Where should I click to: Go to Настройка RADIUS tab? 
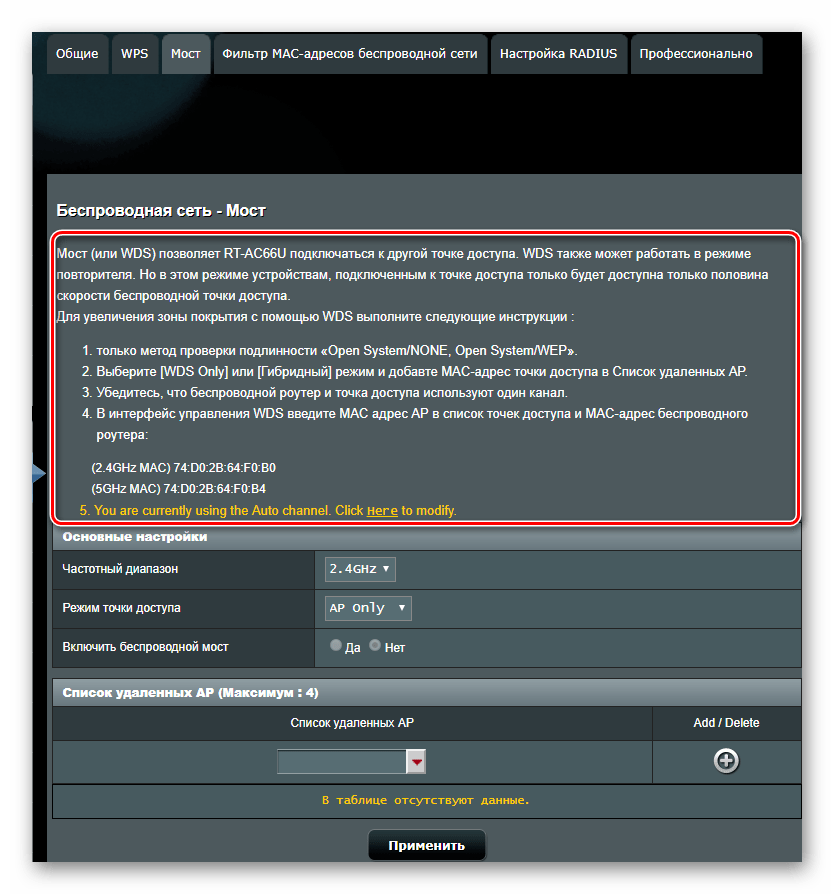(x=559, y=54)
